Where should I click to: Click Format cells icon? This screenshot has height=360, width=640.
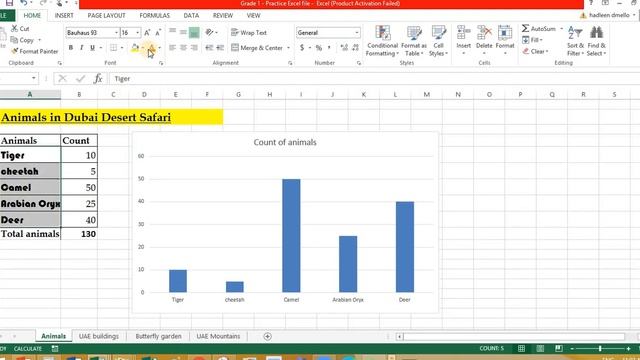pos(505,40)
